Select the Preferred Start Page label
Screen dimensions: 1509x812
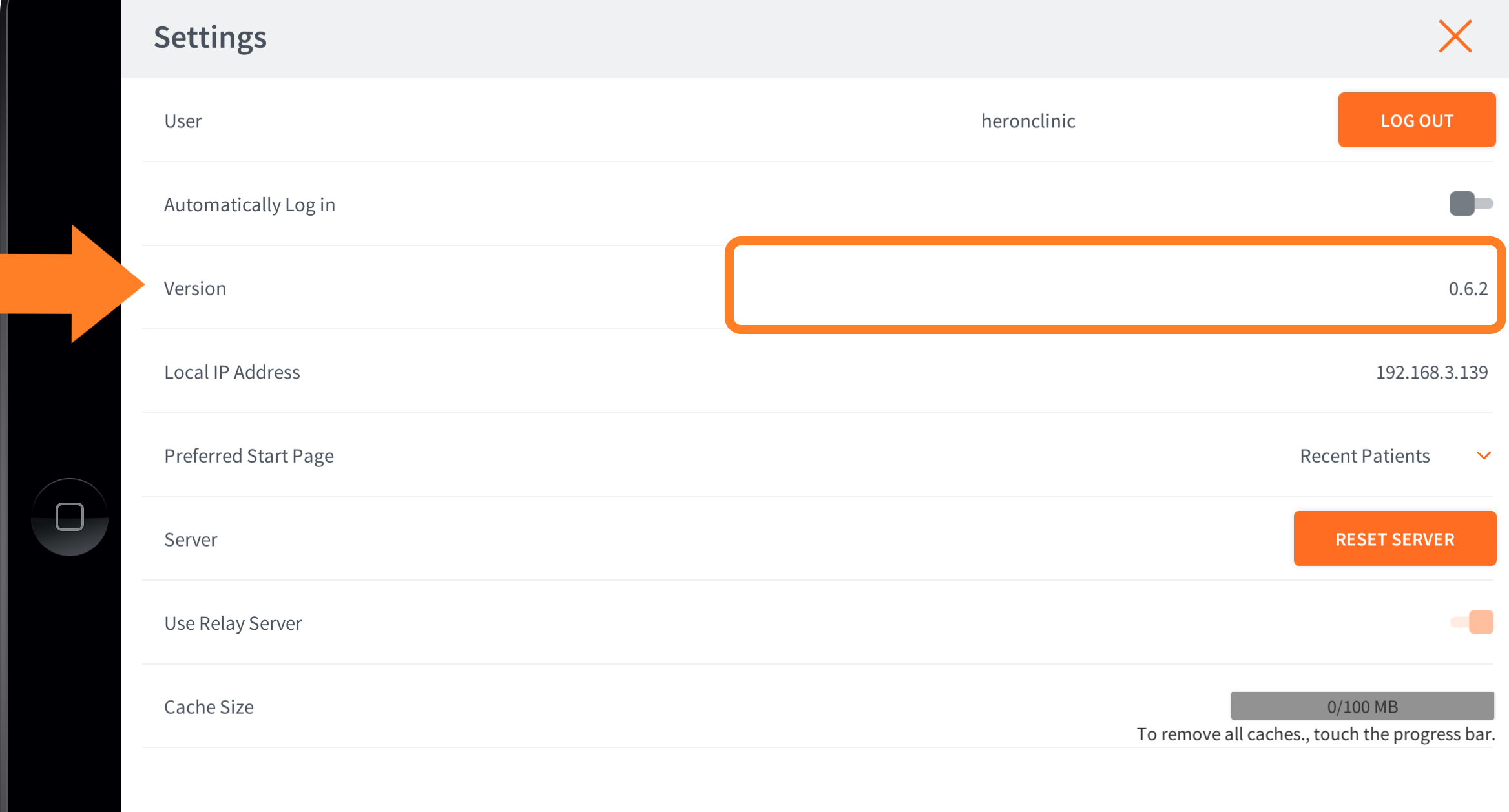tap(249, 456)
